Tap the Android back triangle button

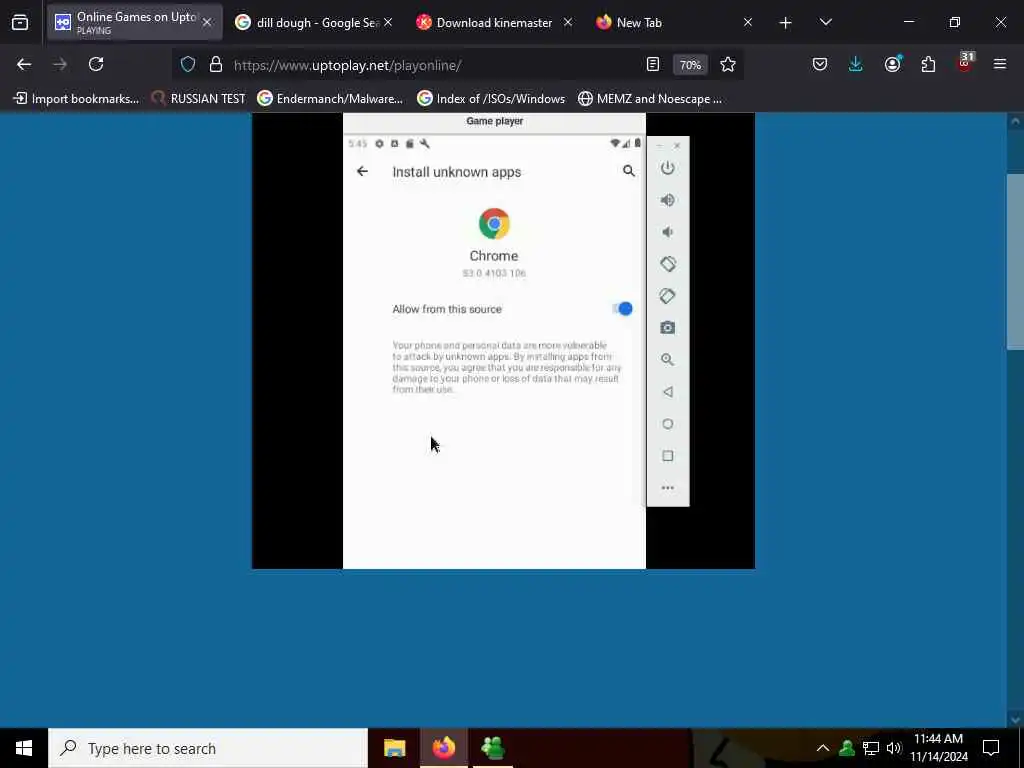(x=667, y=392)
